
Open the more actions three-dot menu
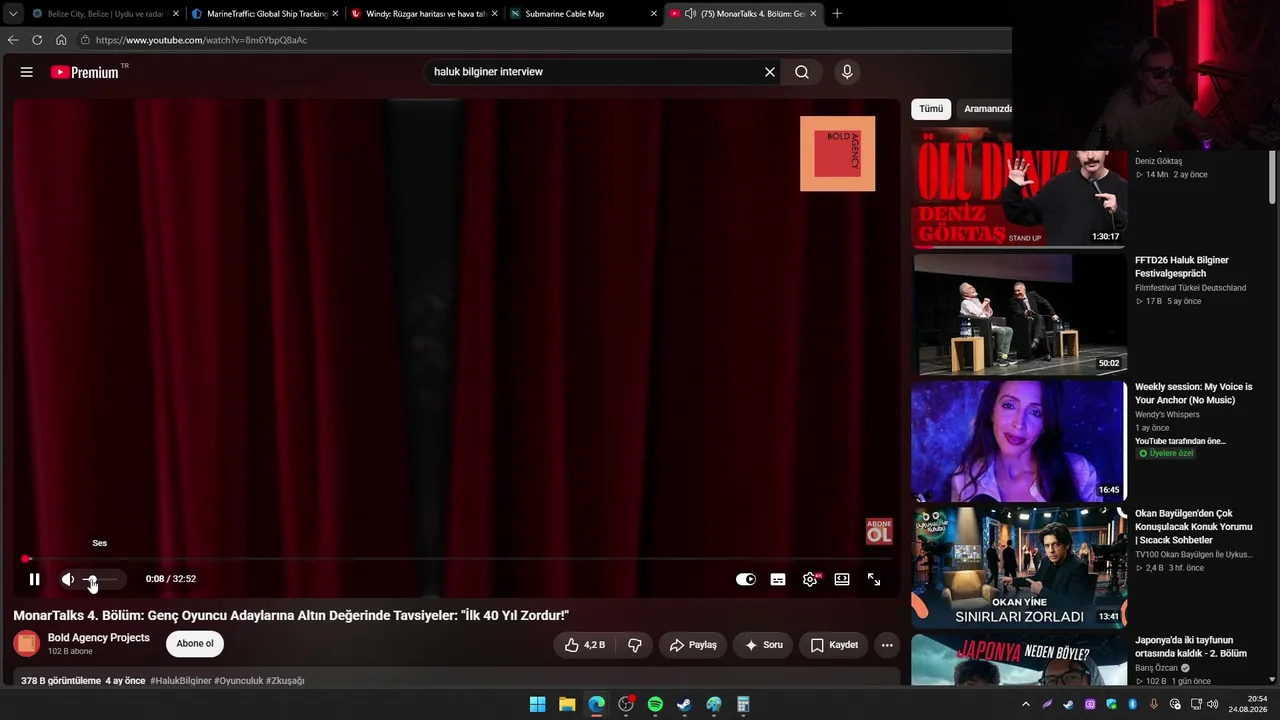887,645
